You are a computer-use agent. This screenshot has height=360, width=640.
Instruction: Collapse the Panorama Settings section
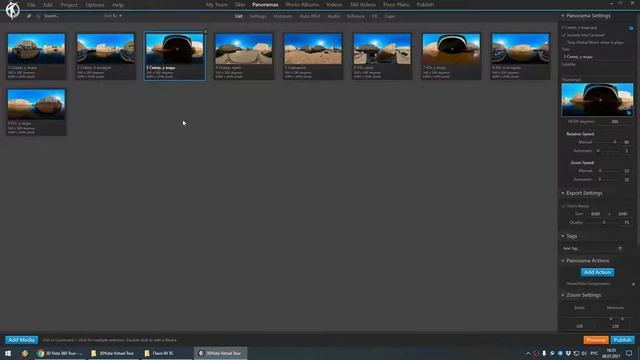pyautogui.click(x=563, y=16)
